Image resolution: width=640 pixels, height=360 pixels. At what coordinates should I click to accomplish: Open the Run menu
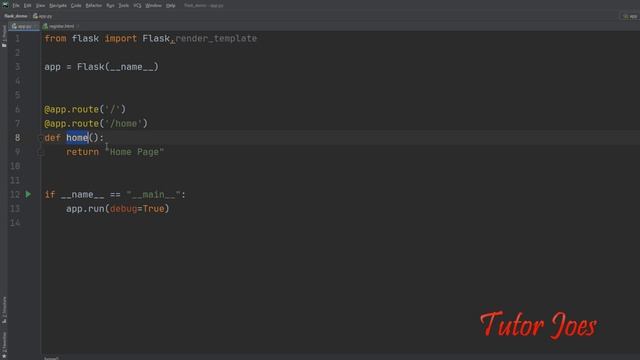(110, 6)
